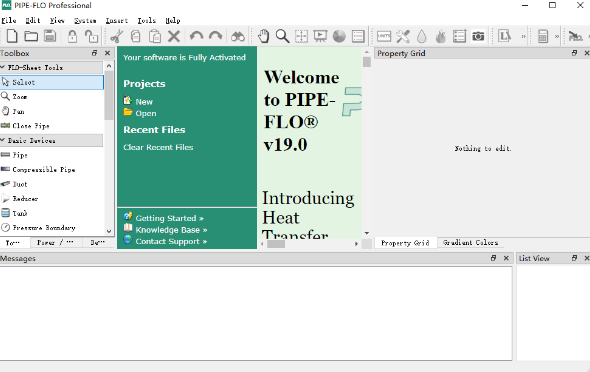Expand the toolbar overflow chevron after calculator
590x372 pixels.
557,36
